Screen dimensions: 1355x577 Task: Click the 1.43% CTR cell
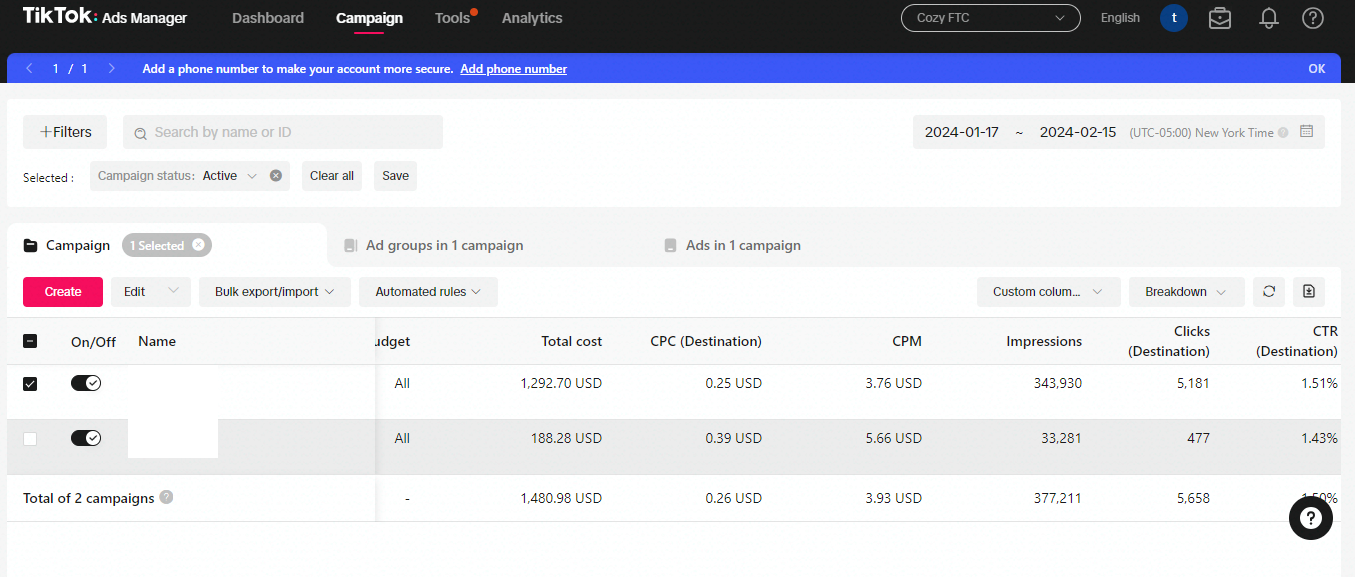(x=1320, y=438)
